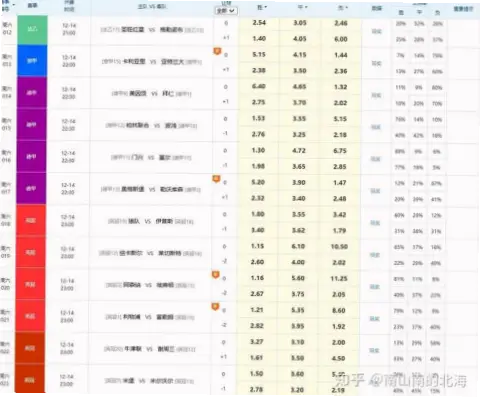Select loss odds 6.75 in match 016

(x=340, y=151)
